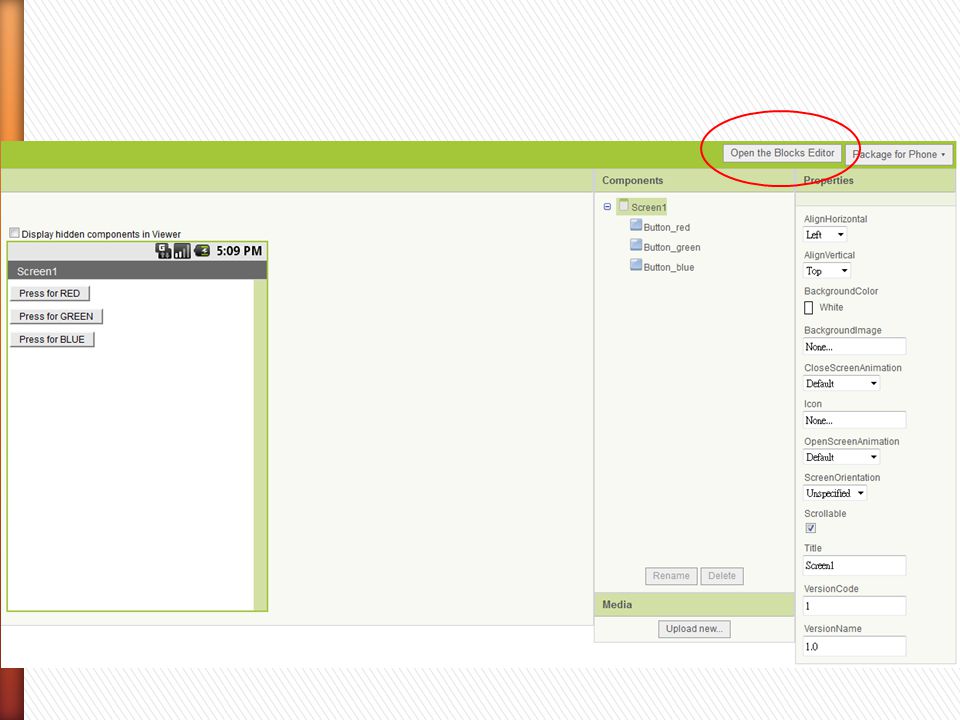960x720 pixels.
Task: Select Button_green in the Components tree
Action: (672, 247)
